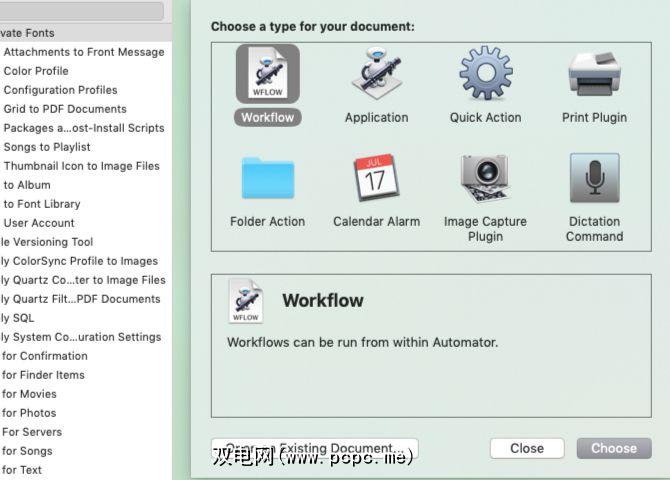
Task: Select the 'to Album' action row
Action: 85,185
